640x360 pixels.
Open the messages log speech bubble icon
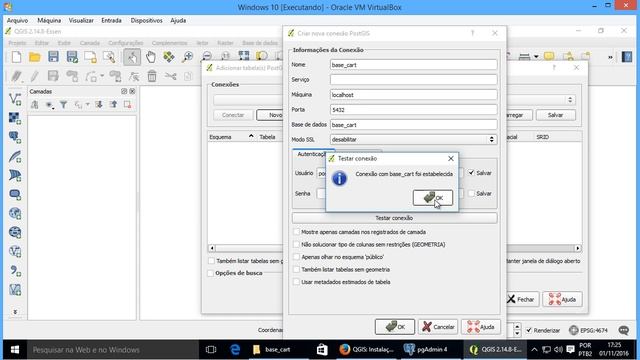[624, 330]
